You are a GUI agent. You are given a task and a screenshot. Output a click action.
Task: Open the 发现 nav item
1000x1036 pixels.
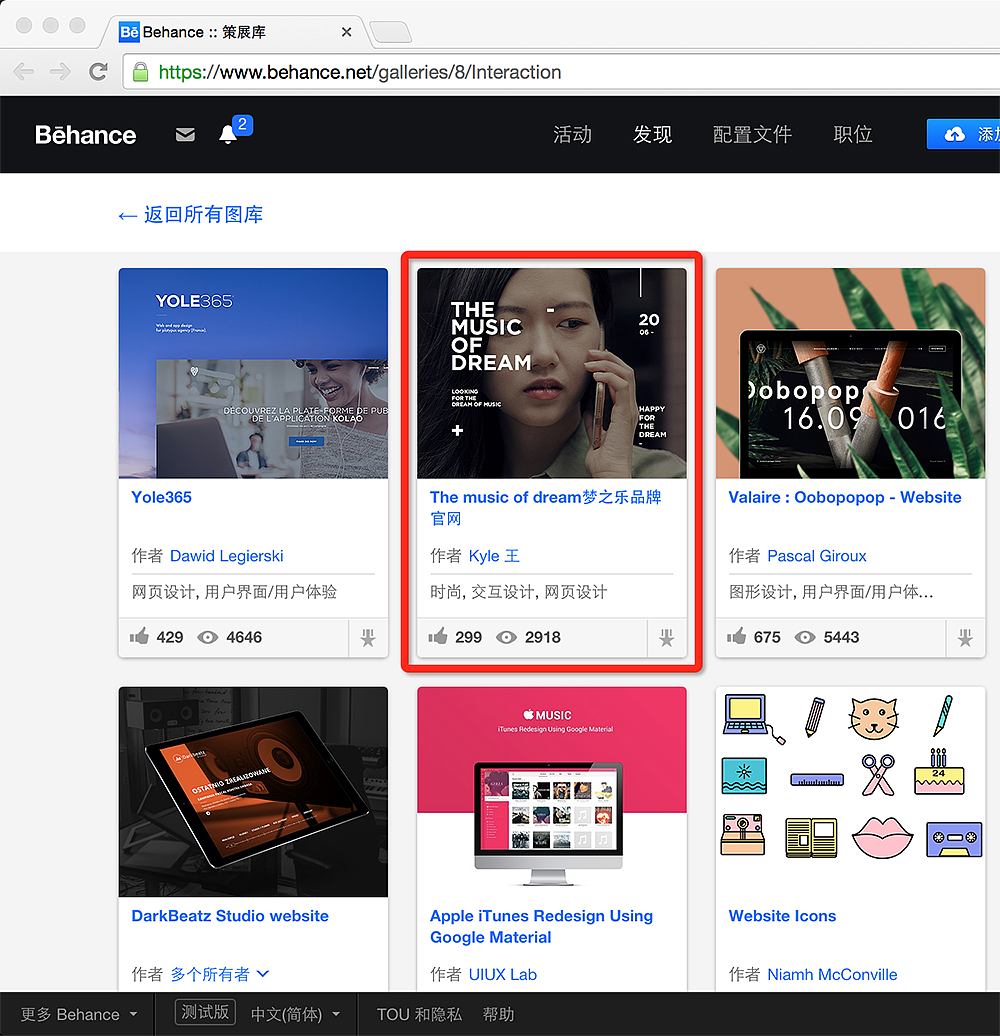tap(652, 134)
